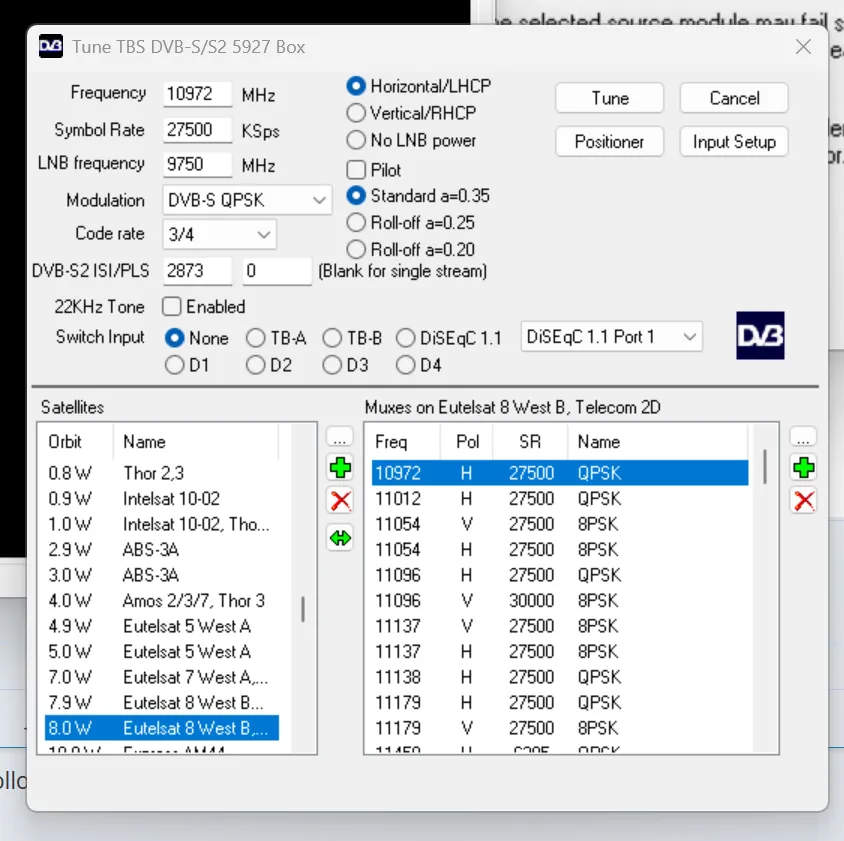Click the PLS field showing 0
Screen dimensions: 844x841
tap(277, 270)
